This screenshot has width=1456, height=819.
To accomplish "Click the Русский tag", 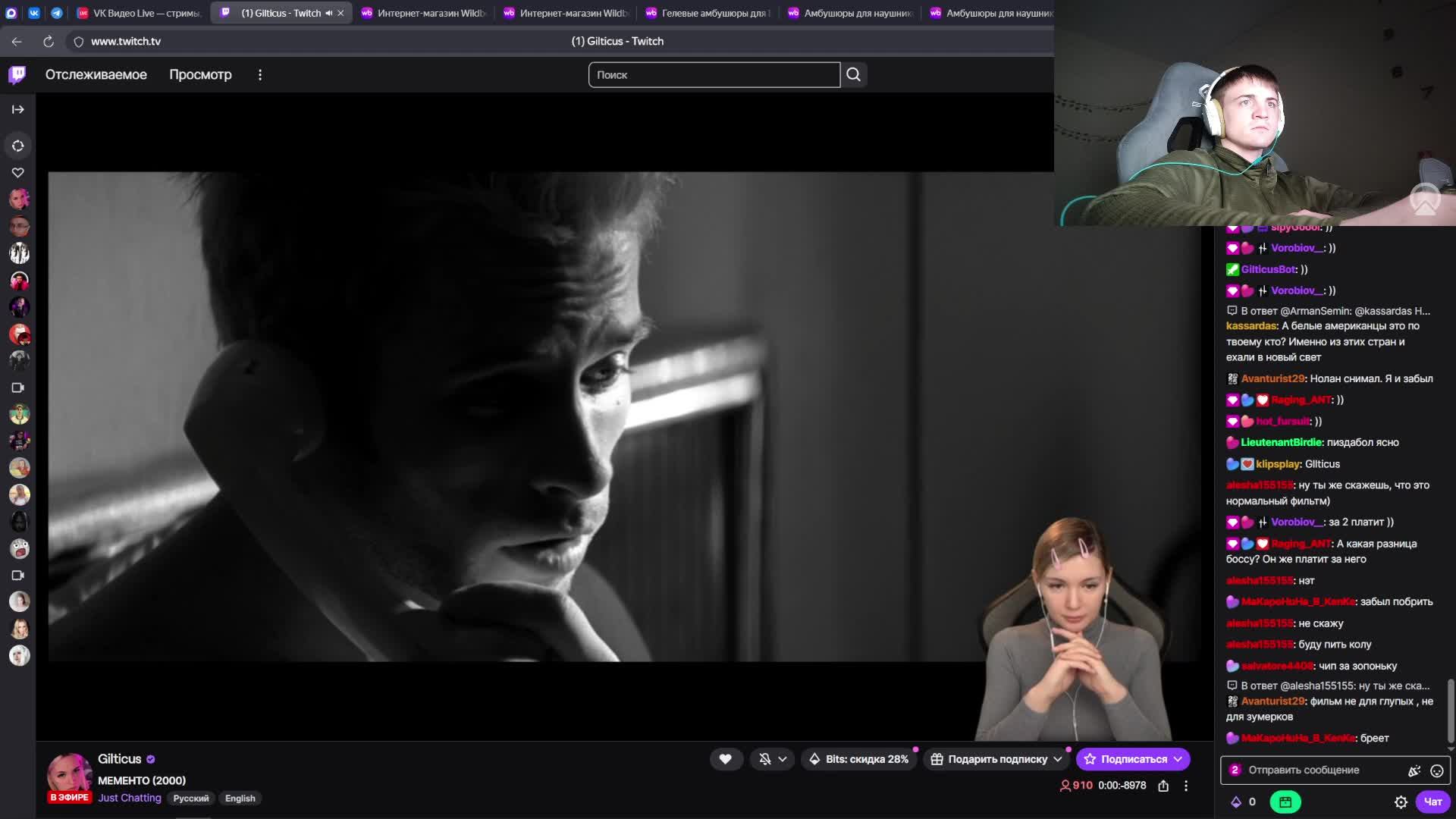I will [x=191, y=798].
